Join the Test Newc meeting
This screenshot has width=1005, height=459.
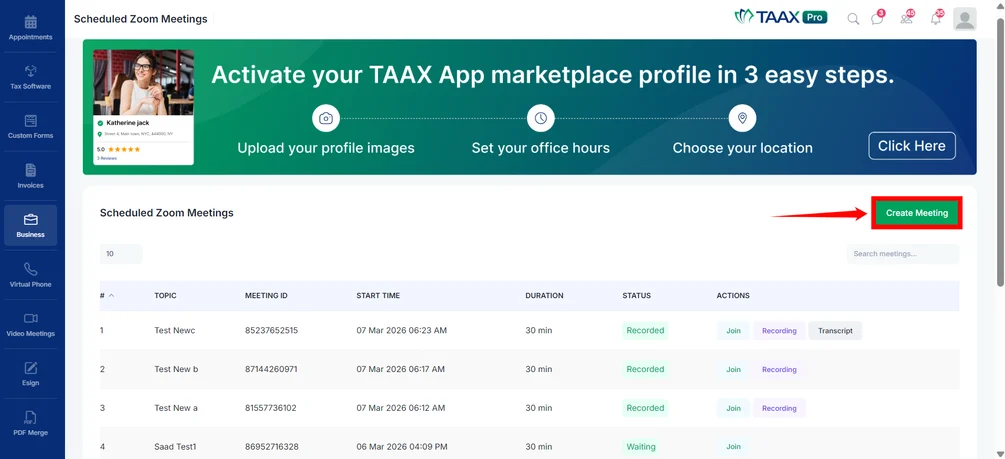[733, 331]
